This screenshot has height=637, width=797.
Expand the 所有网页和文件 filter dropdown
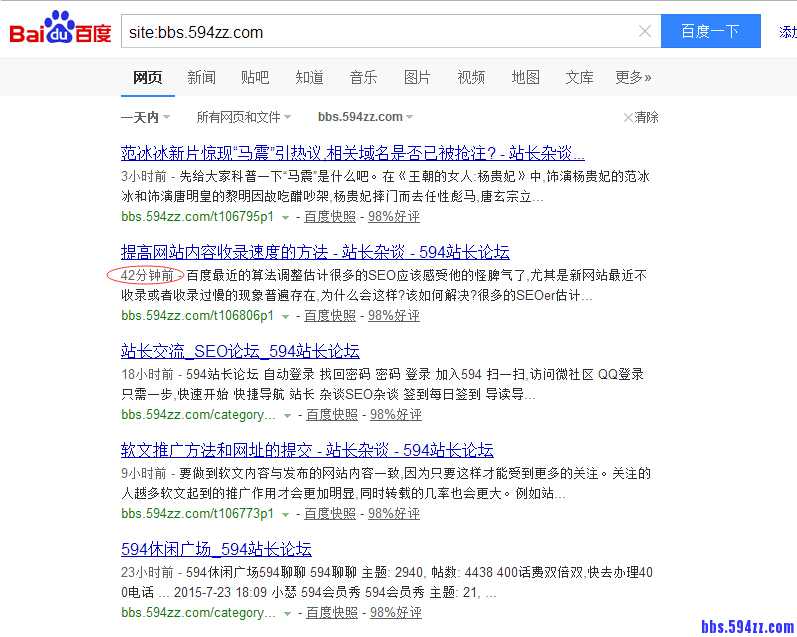[243, 117]
